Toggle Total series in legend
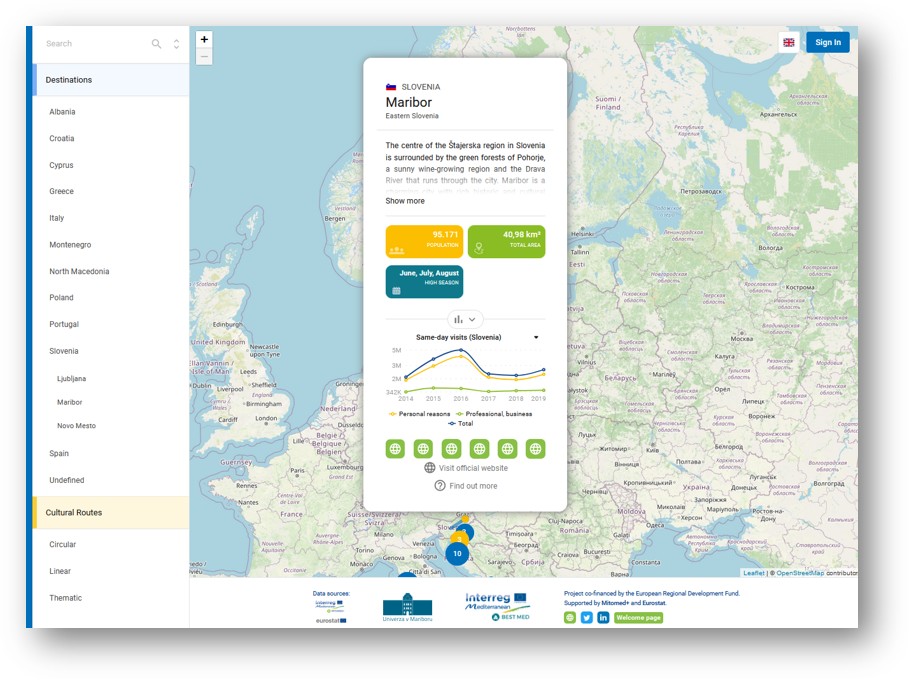Image resolution: width=910 pixels, height=680 pixels. click(461, 424)
